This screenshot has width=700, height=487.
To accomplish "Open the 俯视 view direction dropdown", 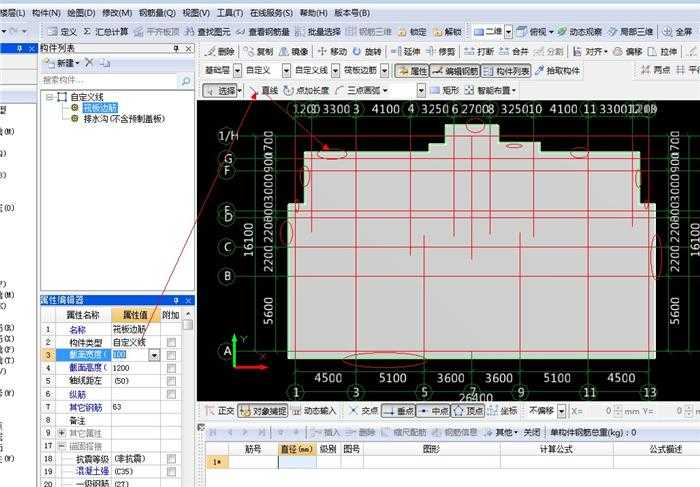I will point(551,32).
